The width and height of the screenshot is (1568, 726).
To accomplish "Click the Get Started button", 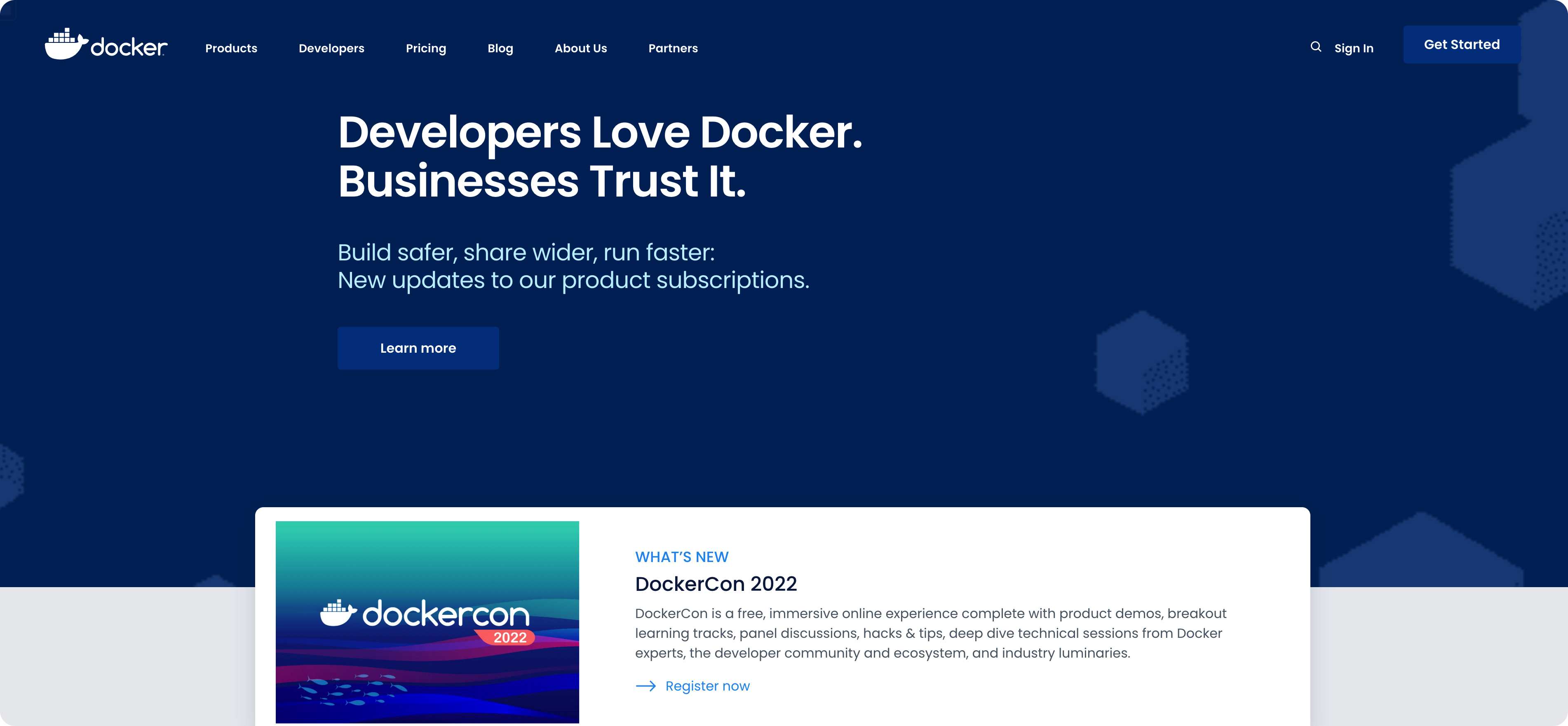I will [1462, 44].
